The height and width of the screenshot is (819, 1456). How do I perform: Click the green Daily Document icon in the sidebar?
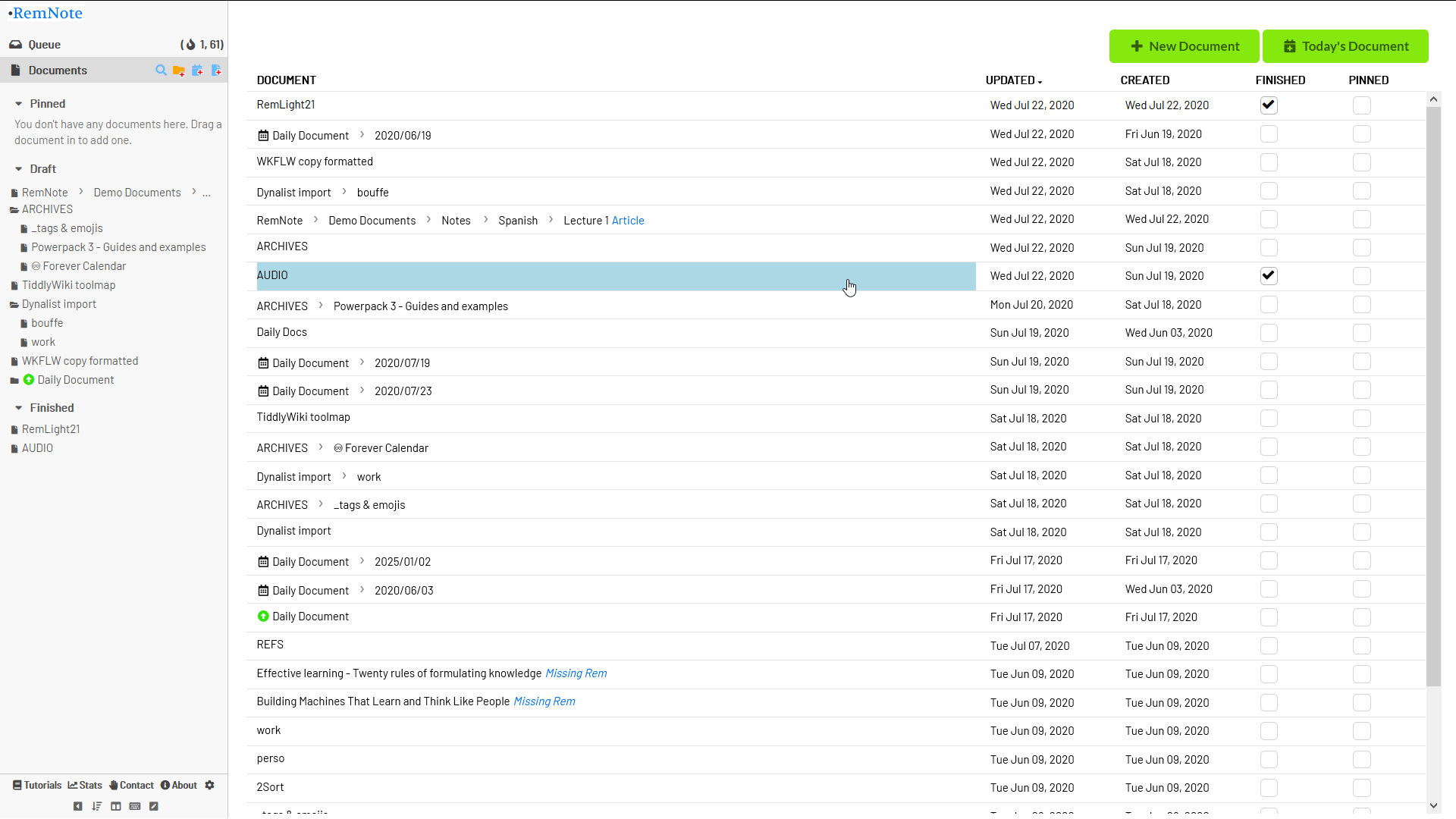tap(29, 380)
